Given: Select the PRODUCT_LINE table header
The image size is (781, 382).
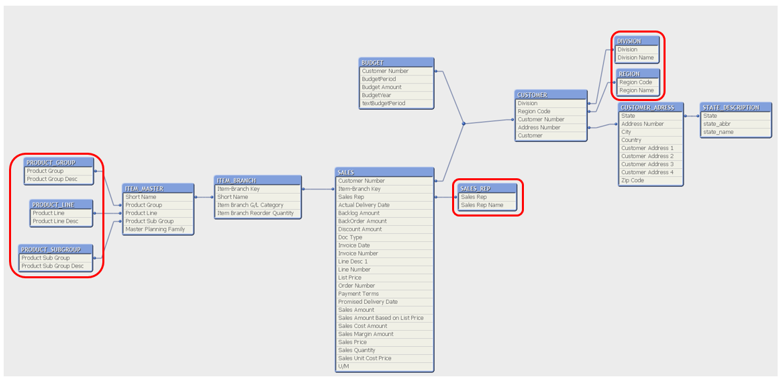Looking at the screenshot, I should coord(61,204).
